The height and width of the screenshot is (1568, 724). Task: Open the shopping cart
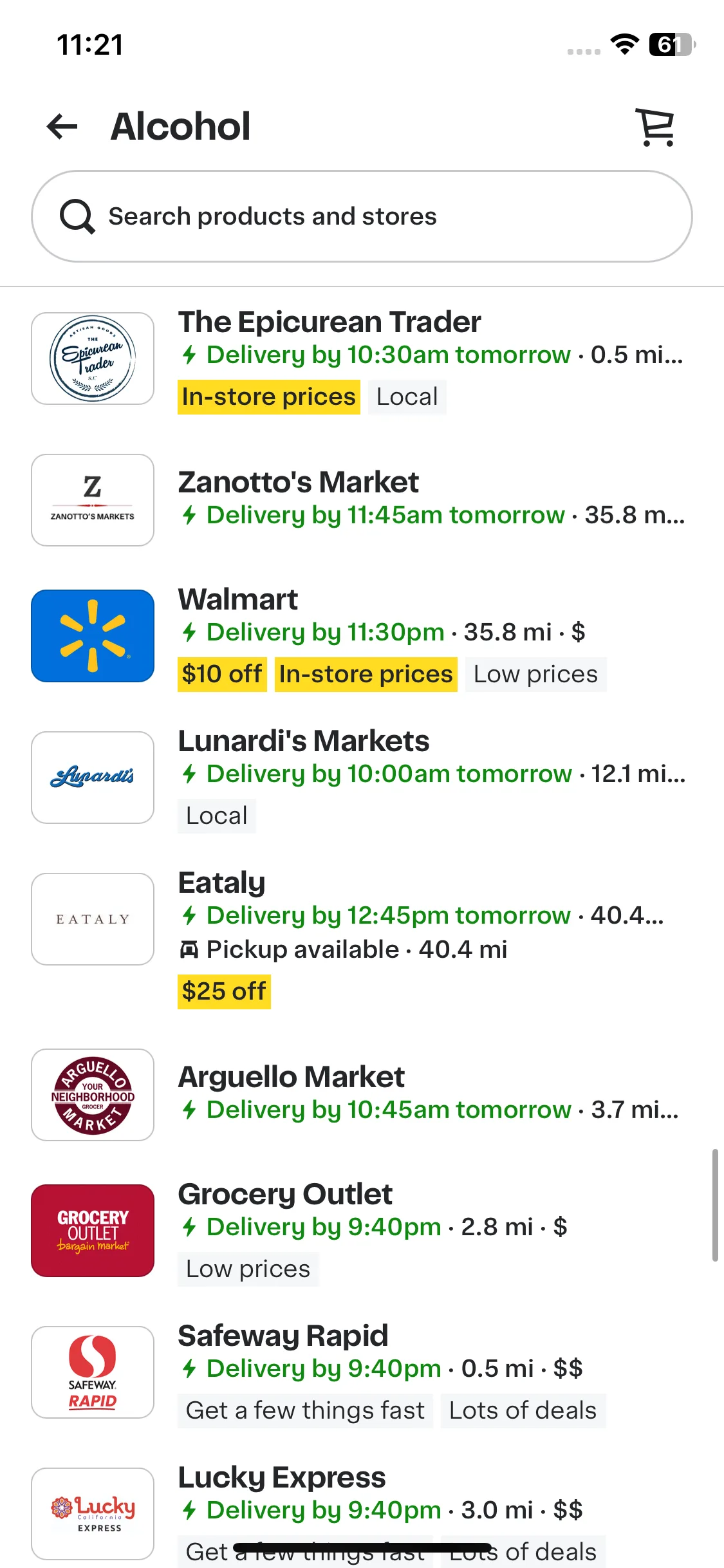[656, 127]
